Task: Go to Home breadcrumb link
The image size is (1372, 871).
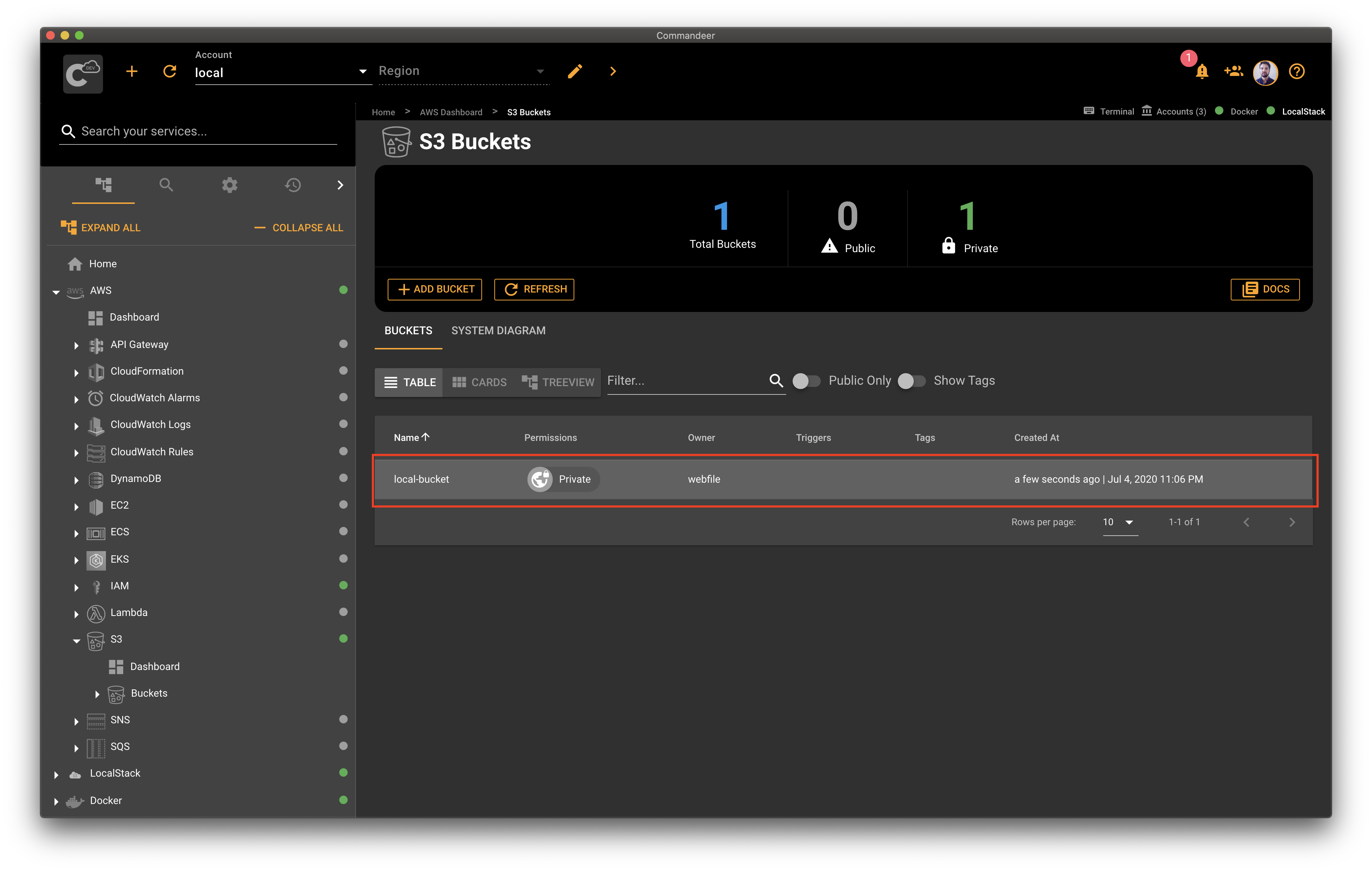Action: (x=383, y=112)
